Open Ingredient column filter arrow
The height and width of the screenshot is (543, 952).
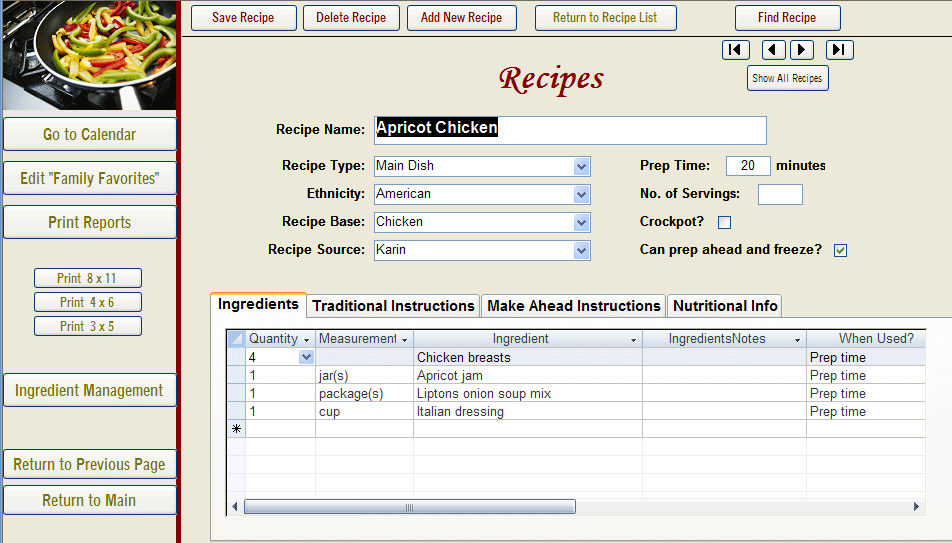point(633,340)
